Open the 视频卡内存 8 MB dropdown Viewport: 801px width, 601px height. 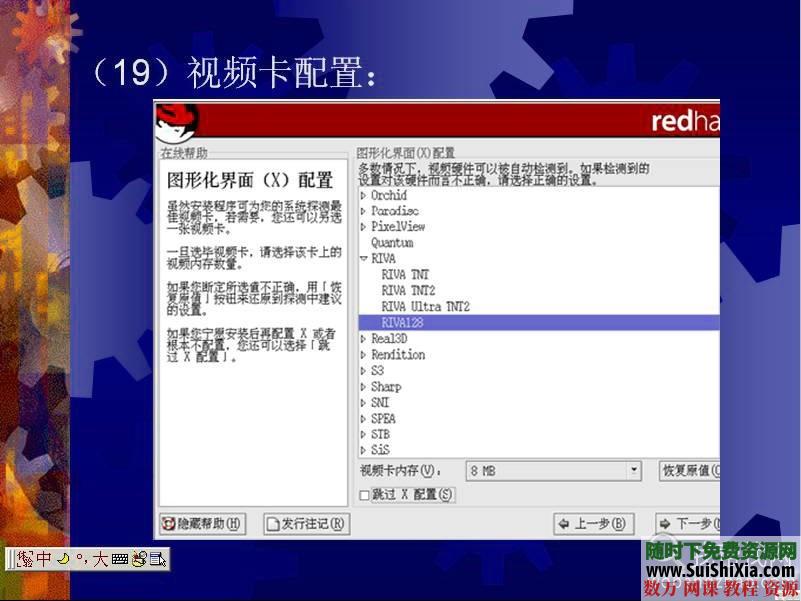coord(633,471)
